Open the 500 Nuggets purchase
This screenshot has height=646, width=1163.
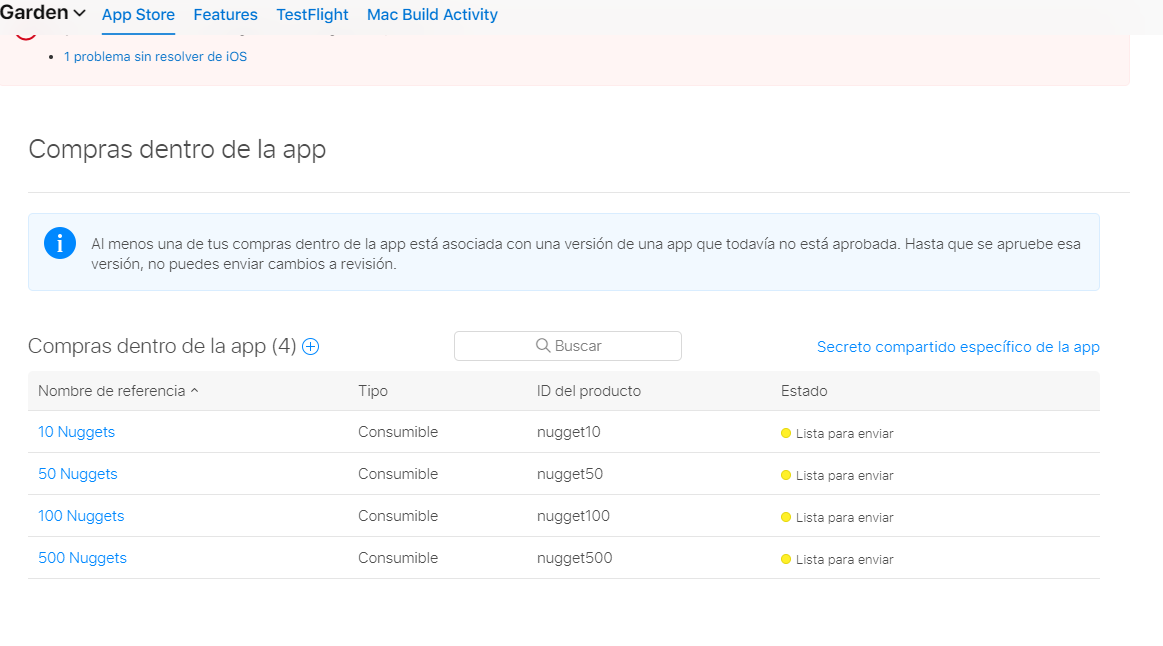coord(82,558)
